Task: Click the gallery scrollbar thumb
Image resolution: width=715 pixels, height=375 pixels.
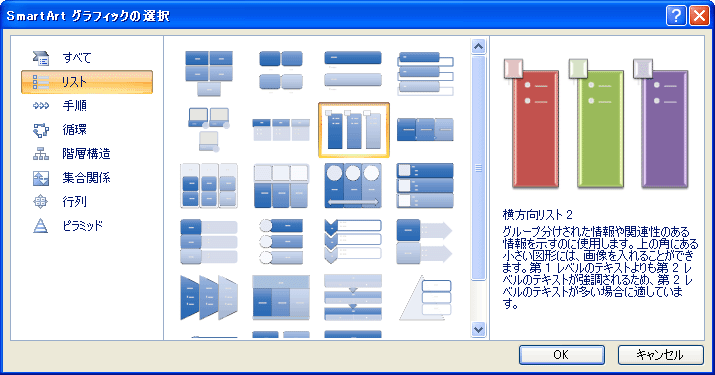Action: 478,168
